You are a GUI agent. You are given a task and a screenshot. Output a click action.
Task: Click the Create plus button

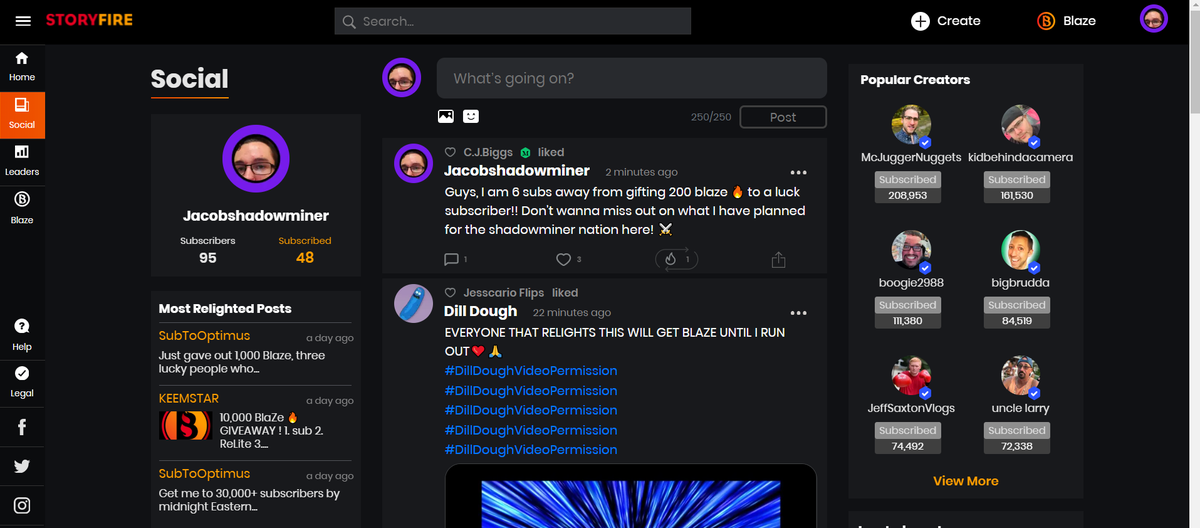click(945, 21)
